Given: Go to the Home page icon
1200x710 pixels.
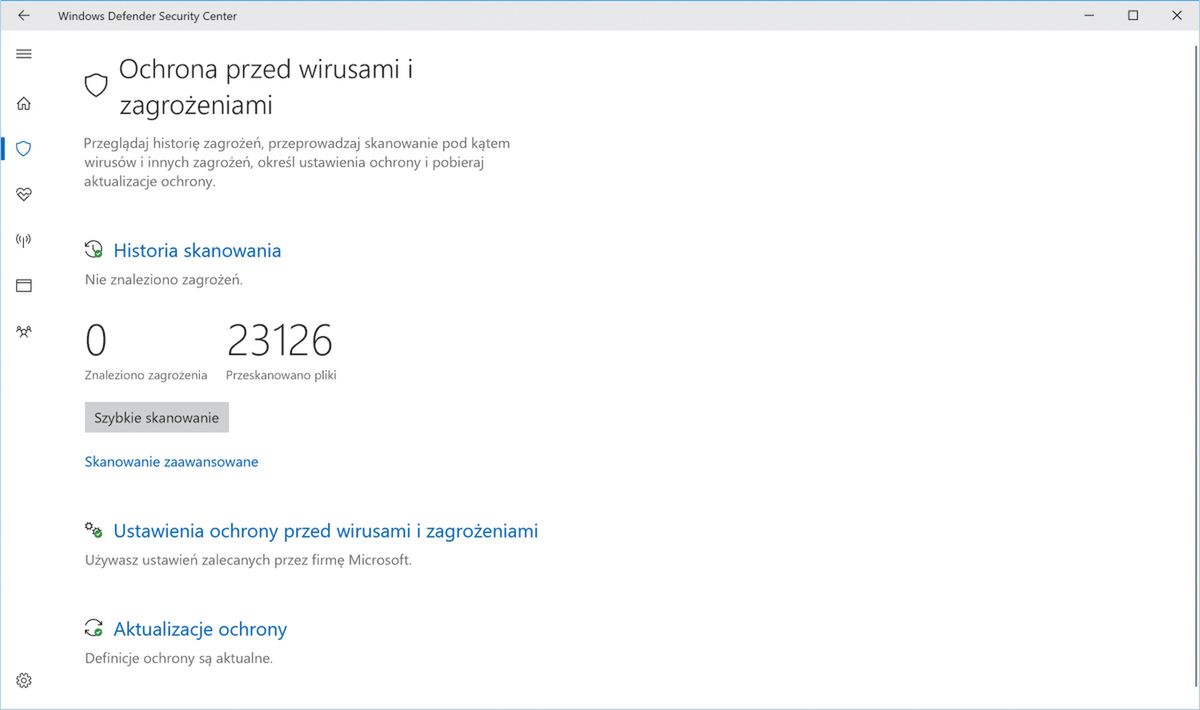Looking at the screenshot, I should click(x=24, y=103).
